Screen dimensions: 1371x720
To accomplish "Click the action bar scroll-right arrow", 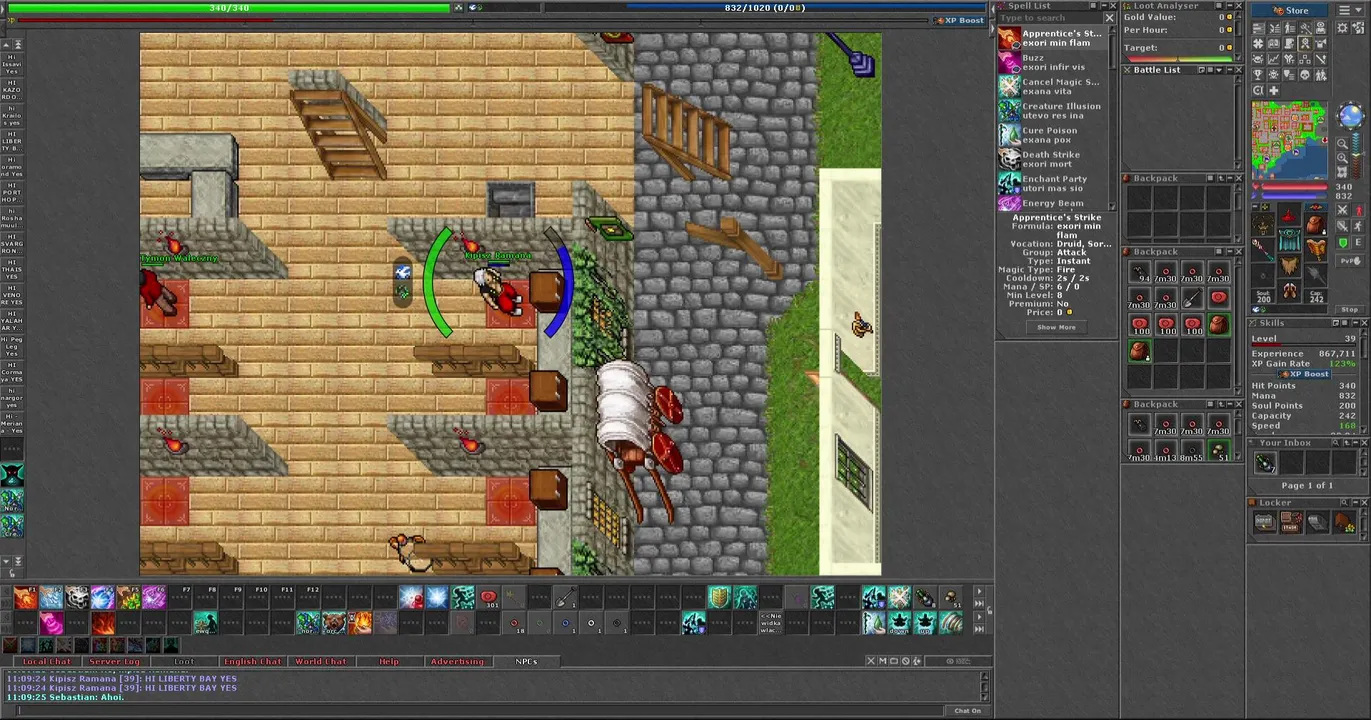I will click(x=979, y=591).
